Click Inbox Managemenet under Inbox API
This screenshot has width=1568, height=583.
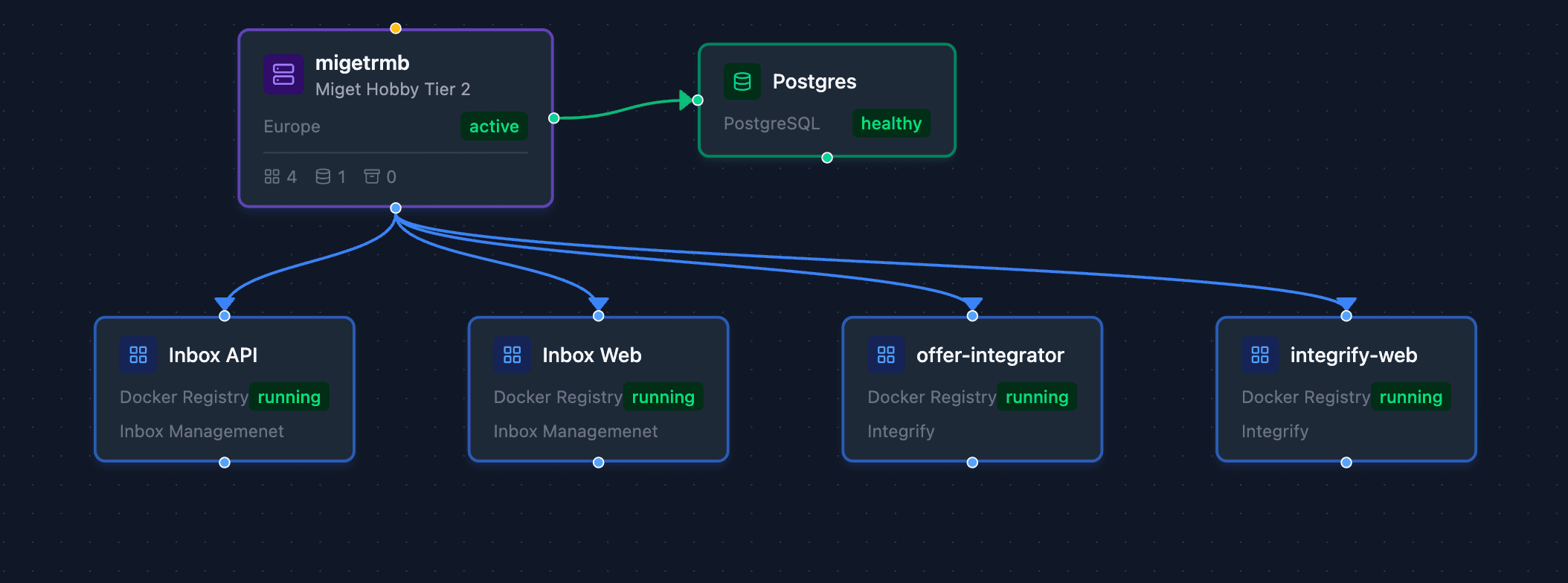coord(202,431)
